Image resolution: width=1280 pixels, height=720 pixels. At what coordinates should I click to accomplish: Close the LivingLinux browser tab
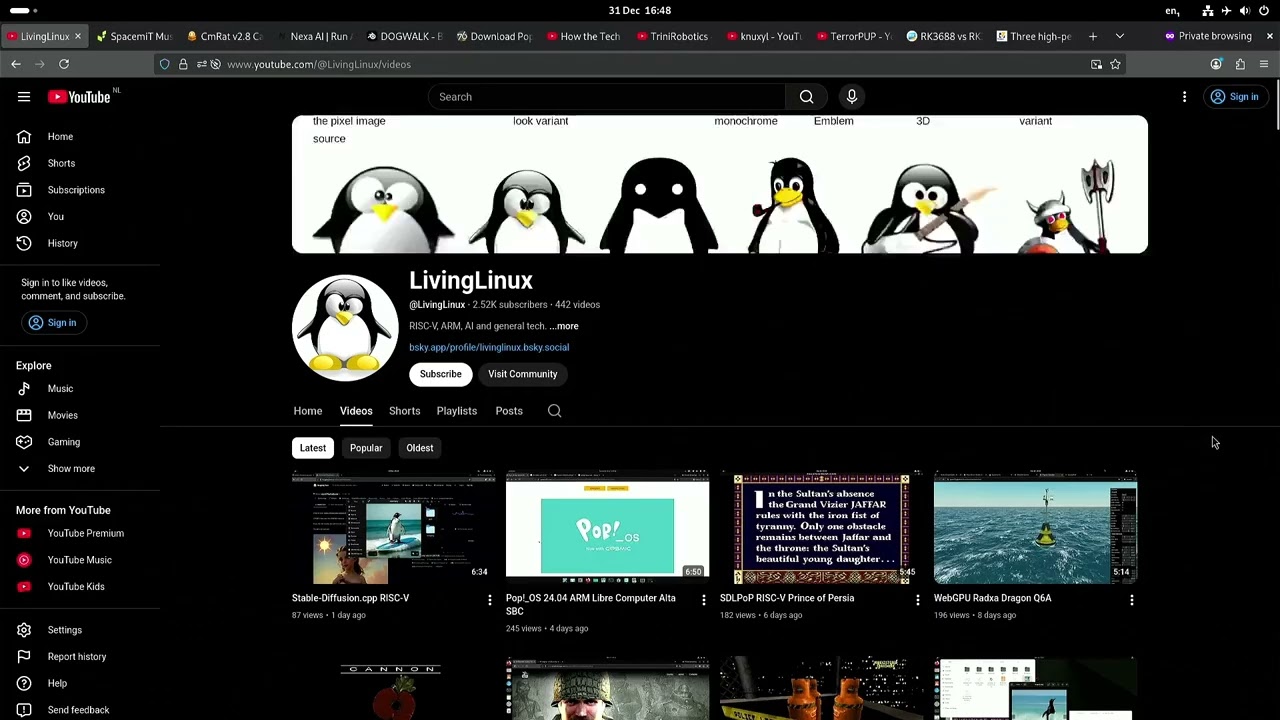78,36
